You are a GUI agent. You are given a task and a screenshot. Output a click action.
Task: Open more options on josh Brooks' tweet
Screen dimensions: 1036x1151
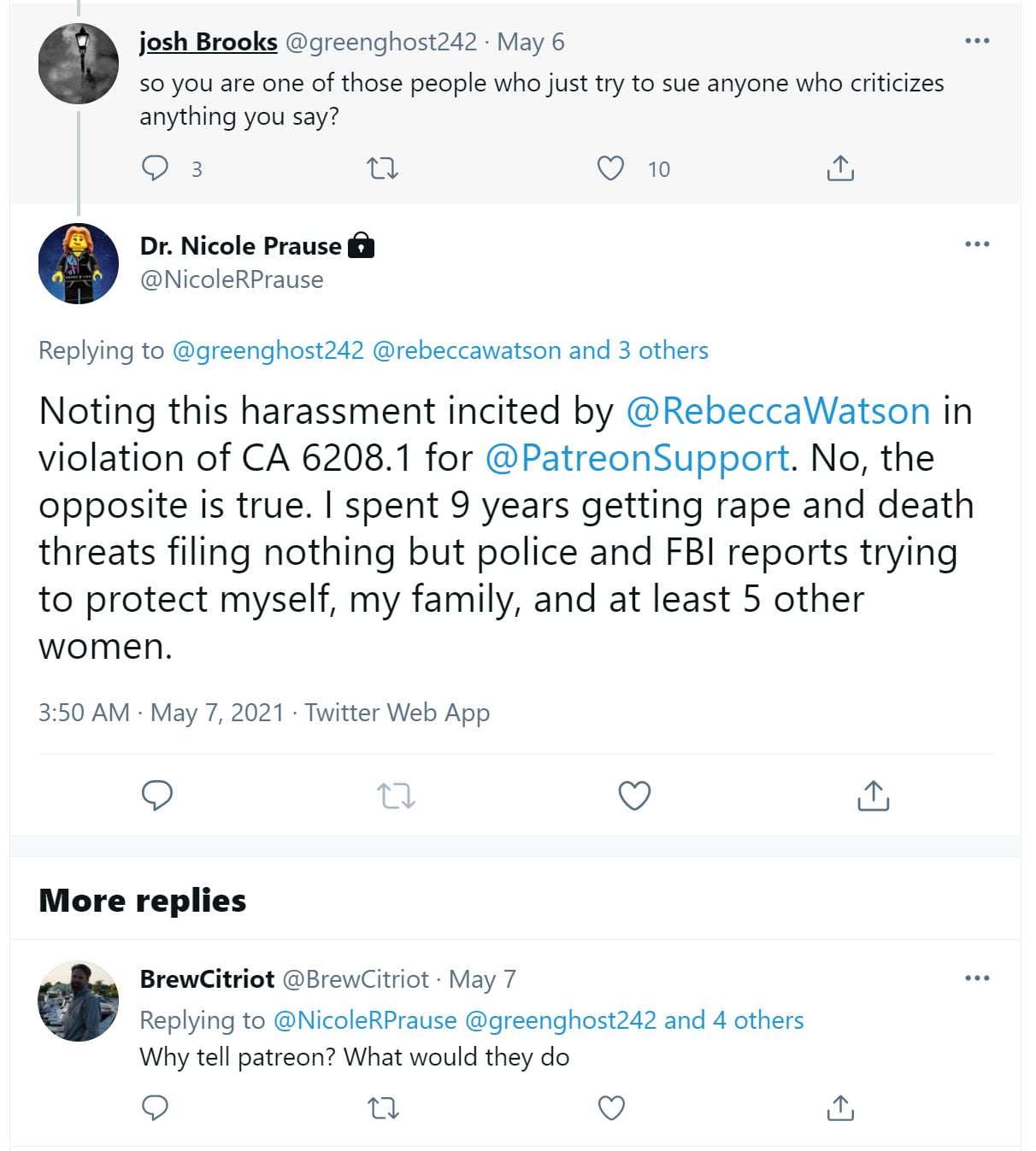tap(977, 41)
